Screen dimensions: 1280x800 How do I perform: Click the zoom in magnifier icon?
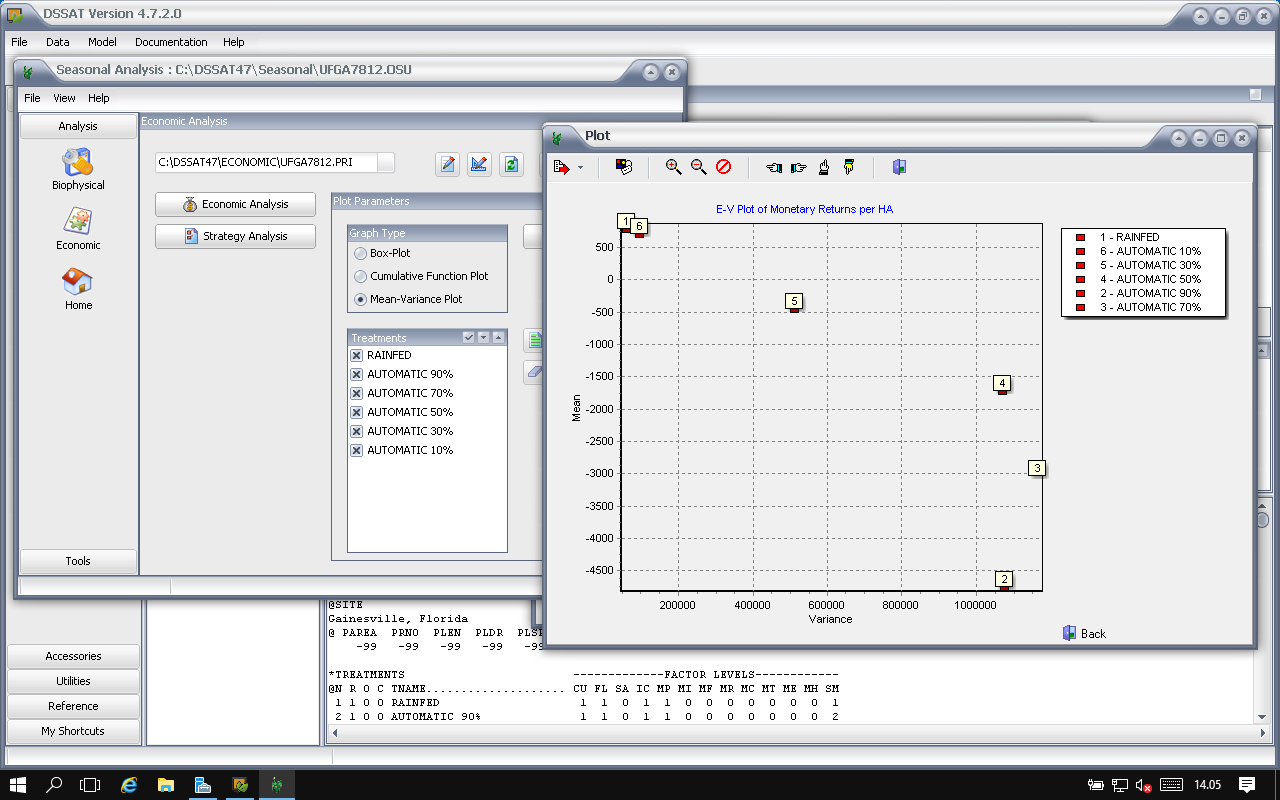point(673,167)
